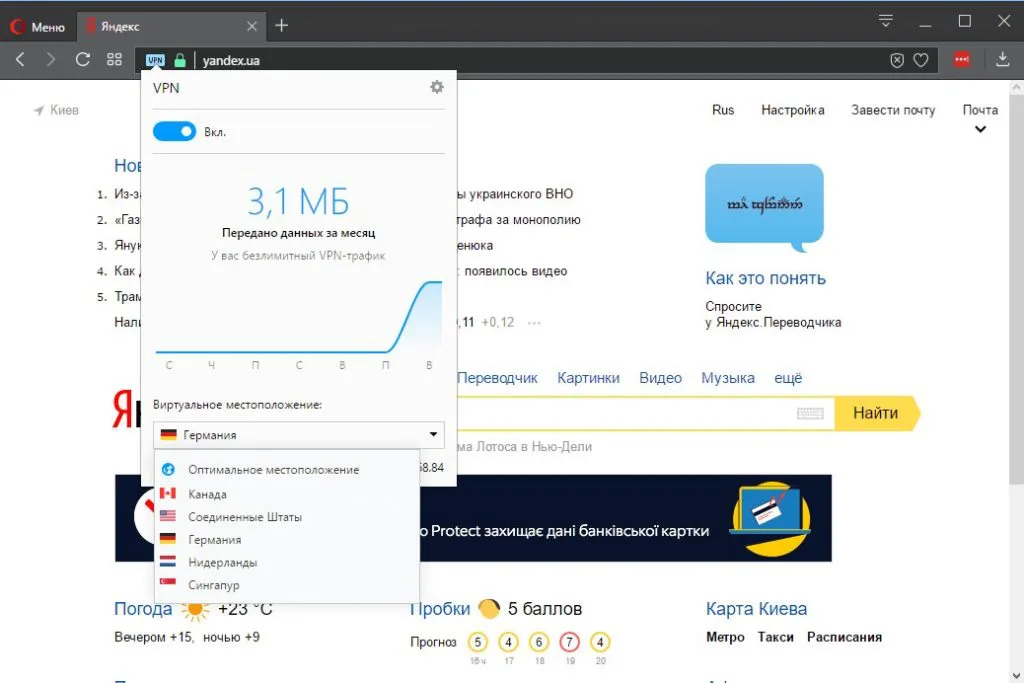Choose Канада from location list

coord(287,494)
